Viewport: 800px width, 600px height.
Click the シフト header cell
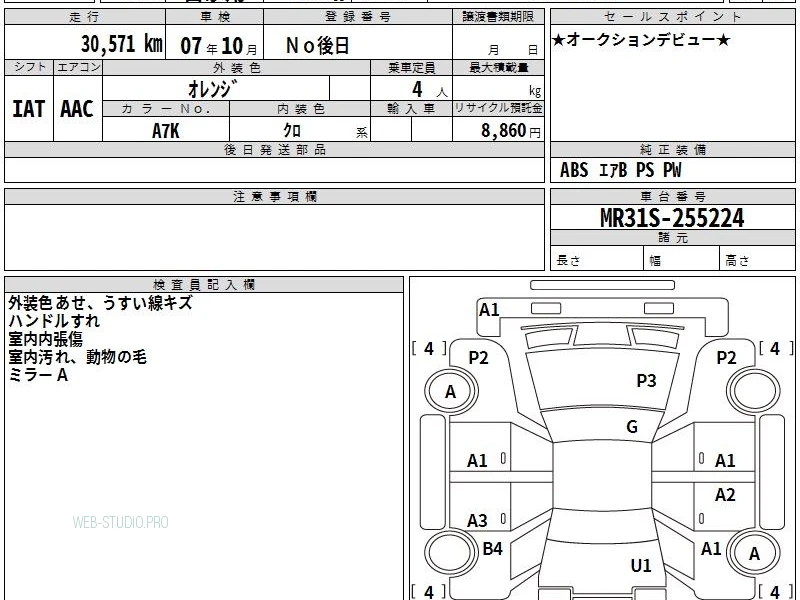coord(29,67)
